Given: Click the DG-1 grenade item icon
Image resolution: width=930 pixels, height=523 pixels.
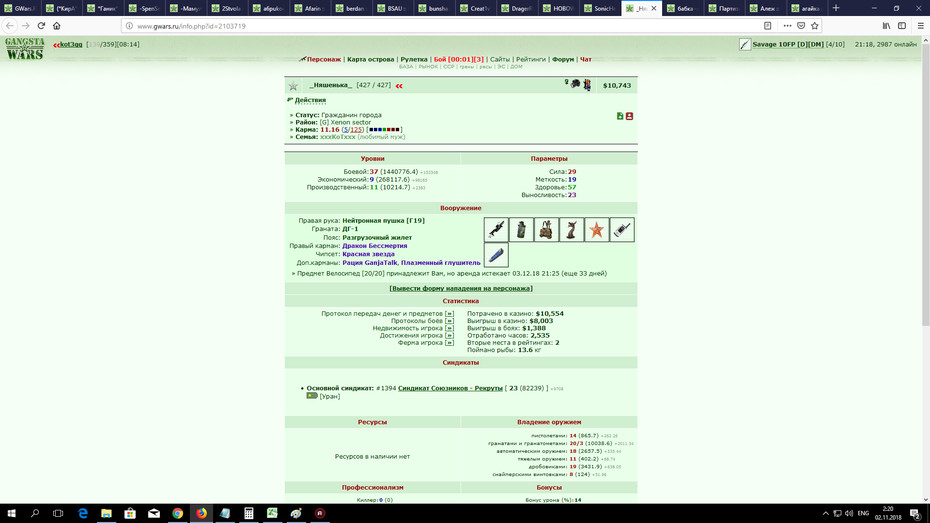Looking at the screenshot, I should click(521, 229).
